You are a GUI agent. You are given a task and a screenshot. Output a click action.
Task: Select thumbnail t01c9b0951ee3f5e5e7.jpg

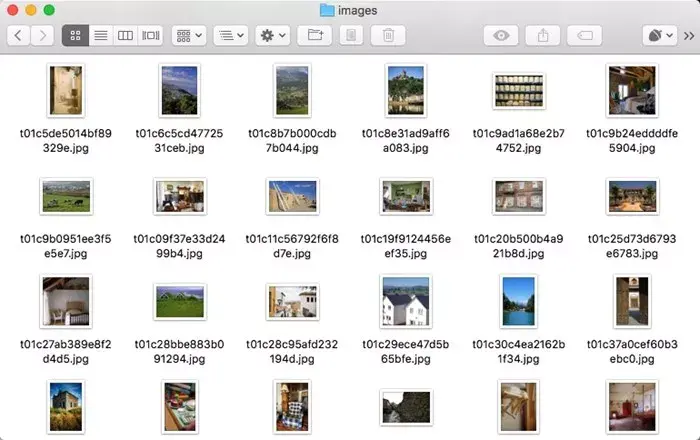tap(66, 196)
